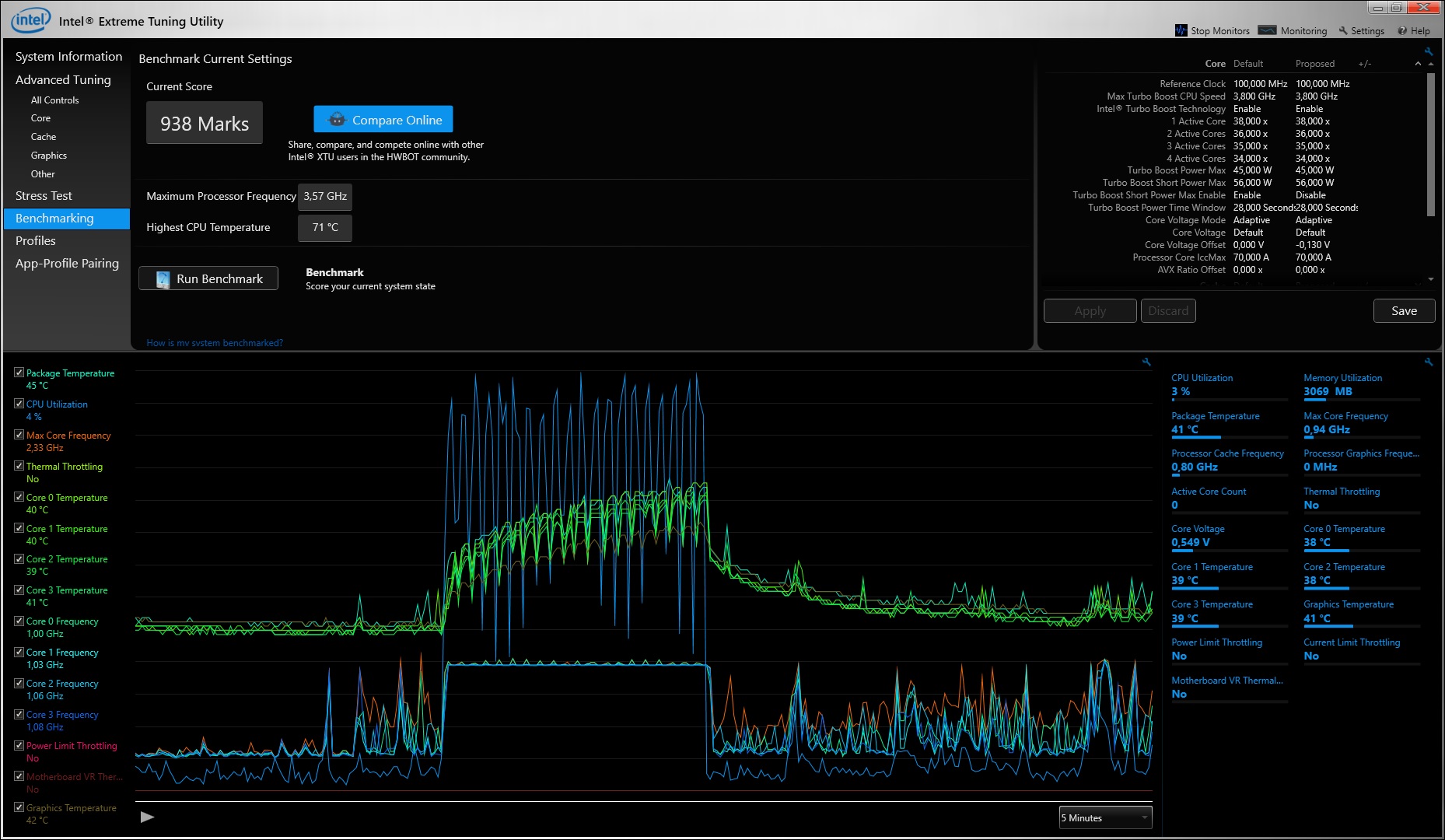Click the Save button
Viewport: 1445px width, 840px height.
(x=1404, y=311)
